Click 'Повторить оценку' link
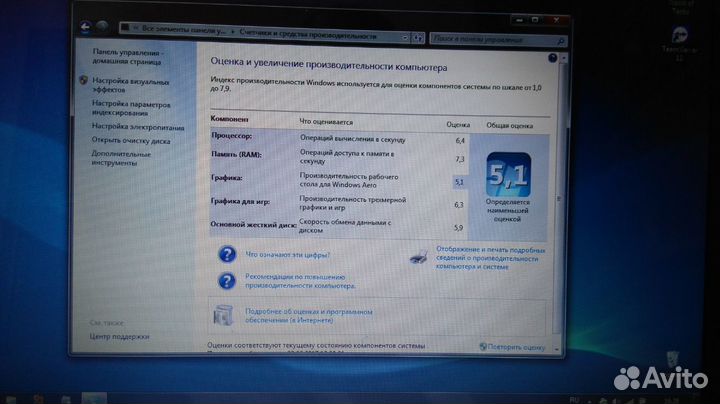 tap(516, 348)
